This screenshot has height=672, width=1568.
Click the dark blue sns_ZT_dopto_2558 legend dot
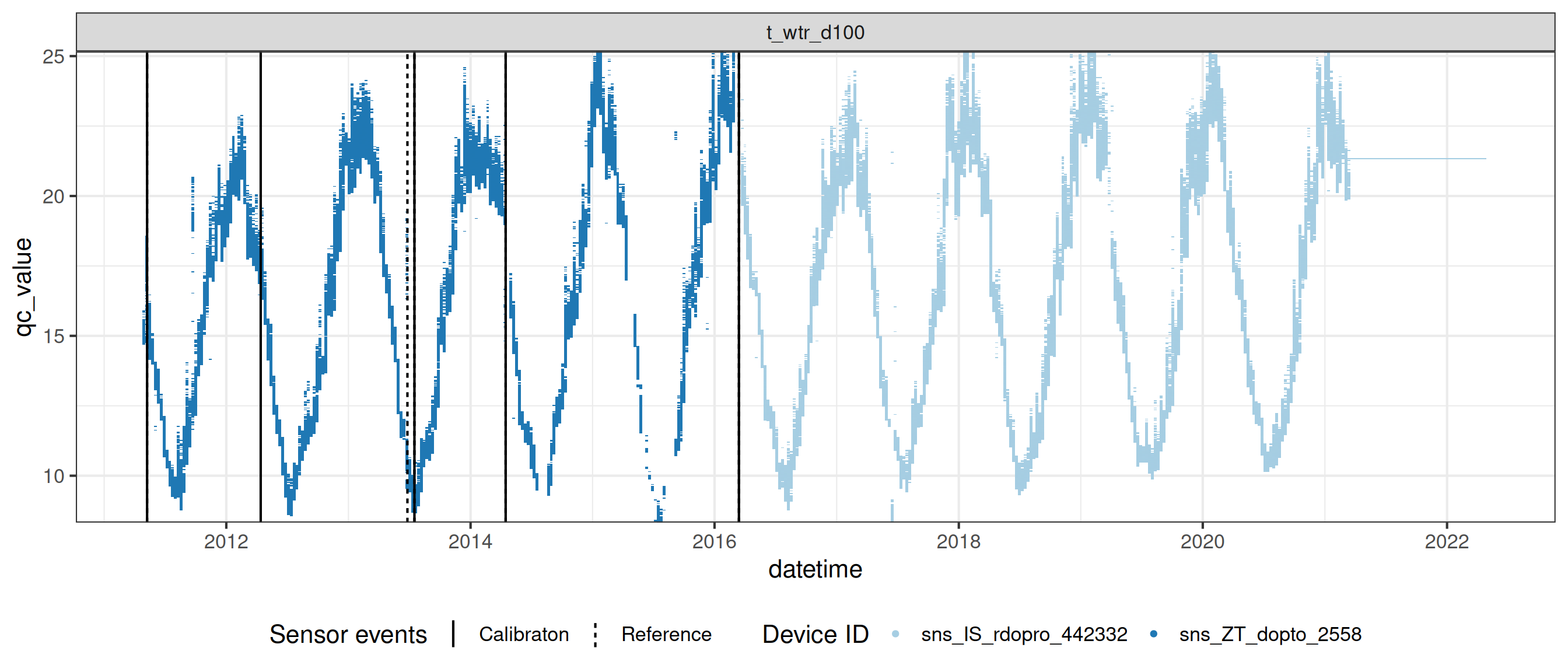point(1153,634)
